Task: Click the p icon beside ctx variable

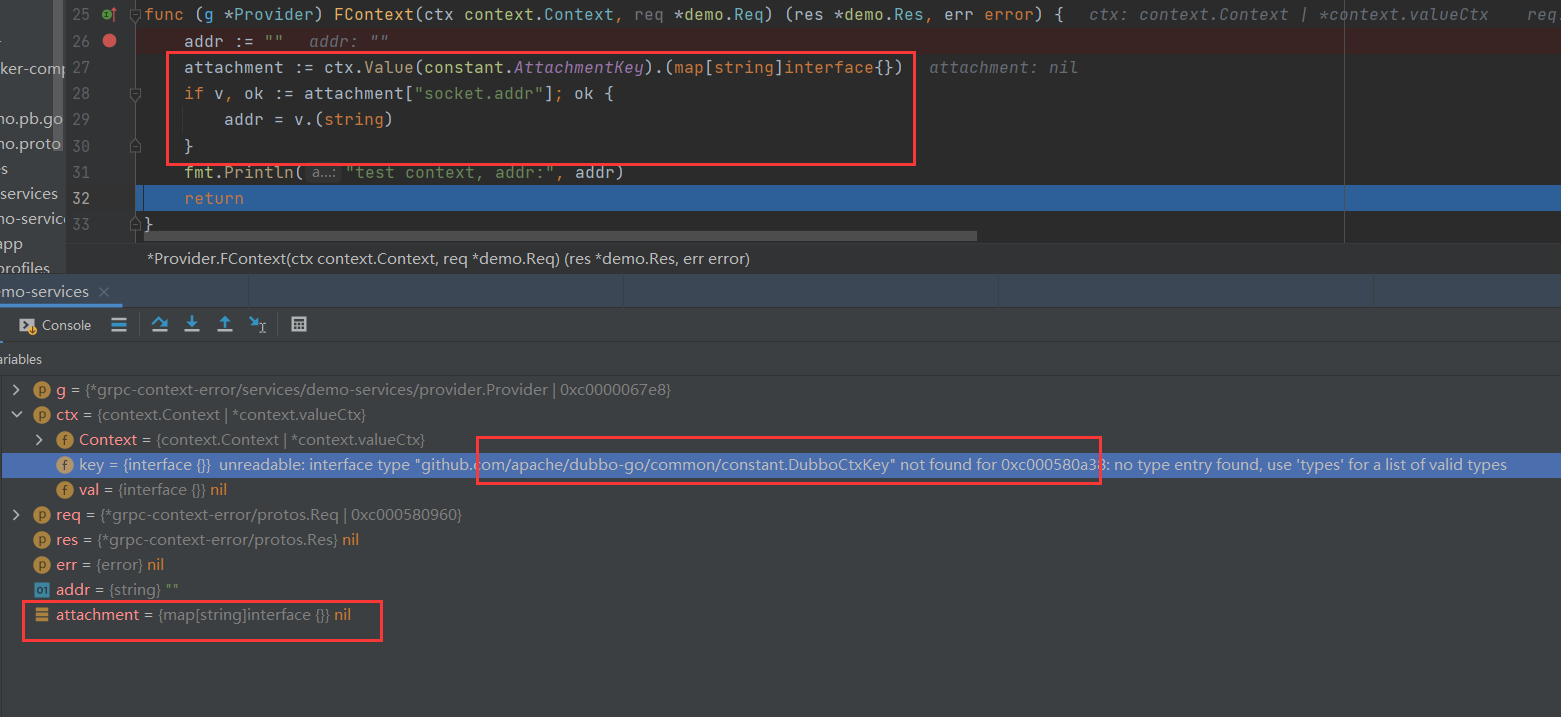Action: coord(42,415)
